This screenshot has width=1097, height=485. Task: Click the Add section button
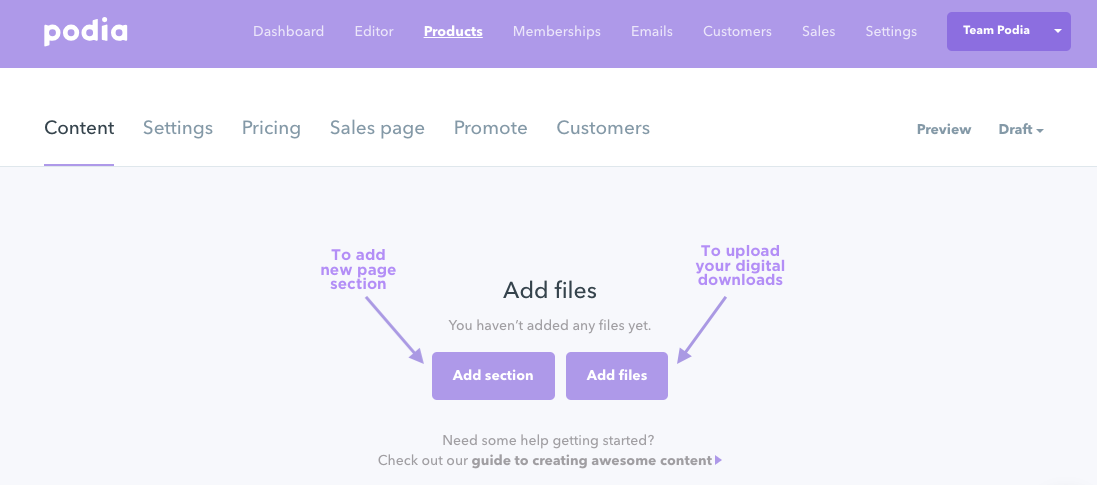point(493,376)
